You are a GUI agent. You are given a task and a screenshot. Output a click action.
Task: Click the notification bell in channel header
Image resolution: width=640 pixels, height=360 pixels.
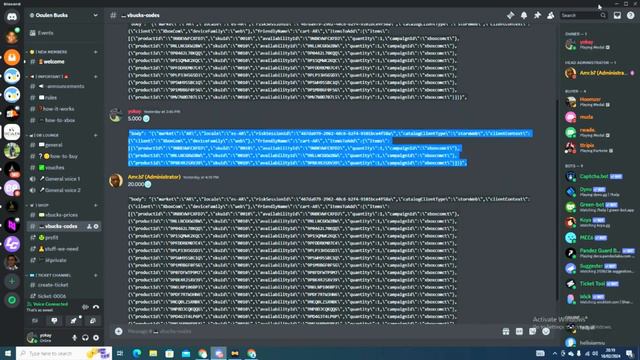coord(524,16)
